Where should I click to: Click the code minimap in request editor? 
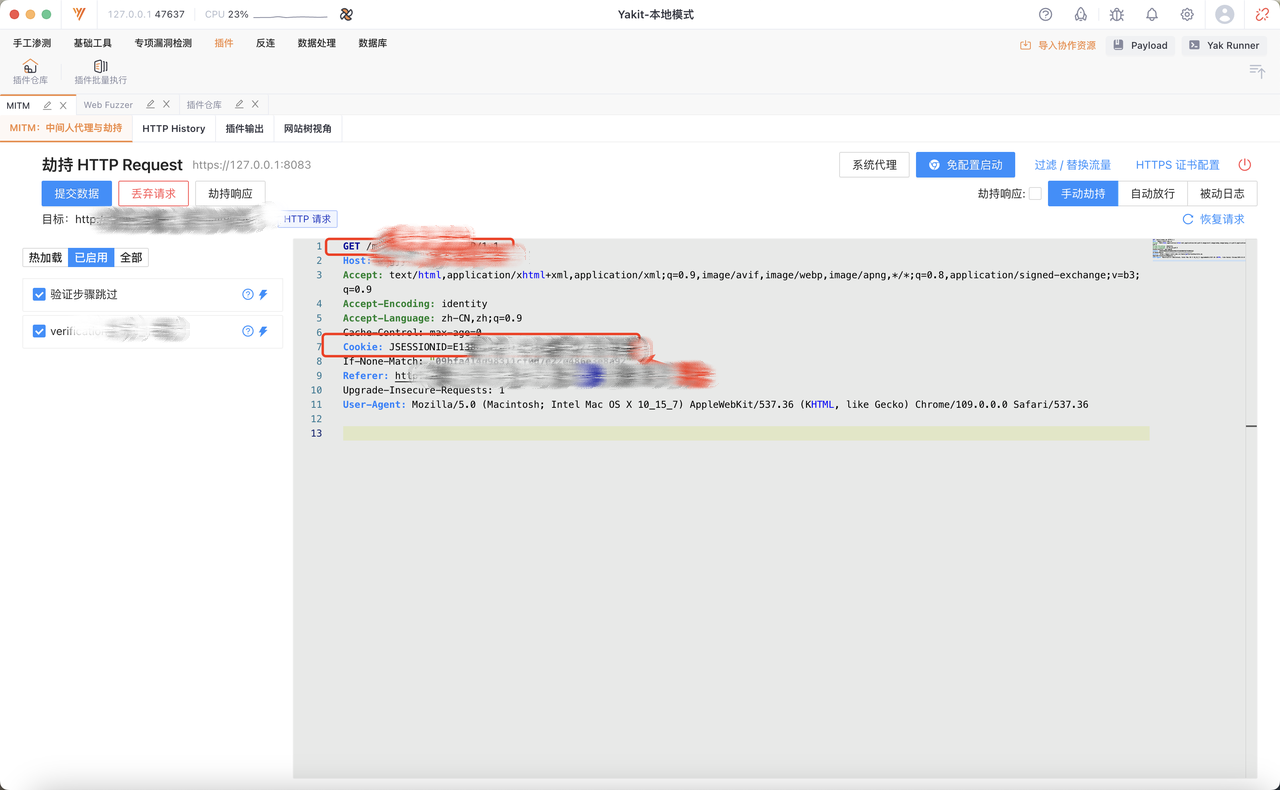tap(1198, 250)
